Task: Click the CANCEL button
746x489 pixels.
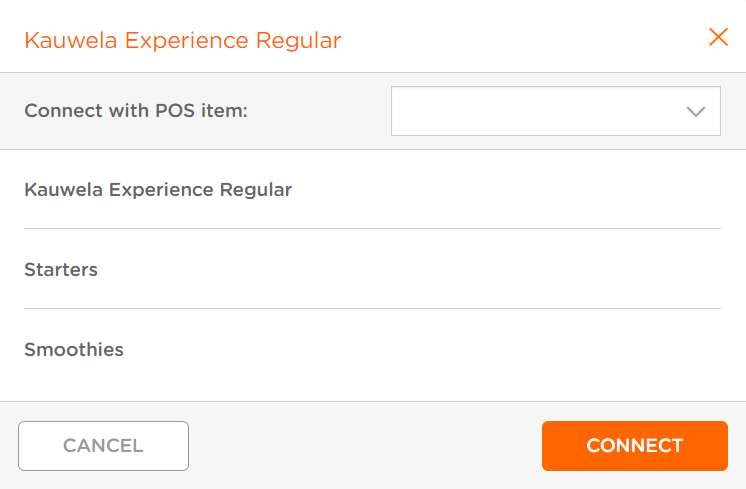Action: tap(103, 446)
